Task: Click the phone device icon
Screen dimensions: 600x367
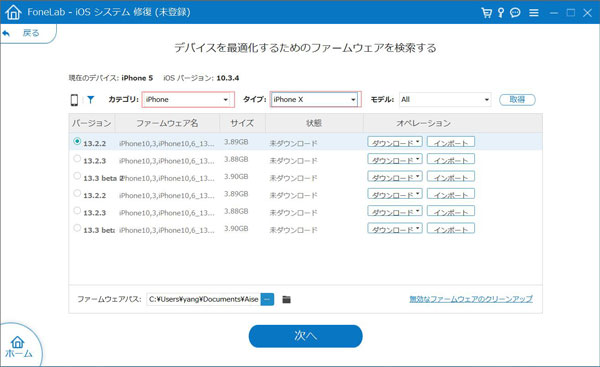Action: [x=74, y=100]
